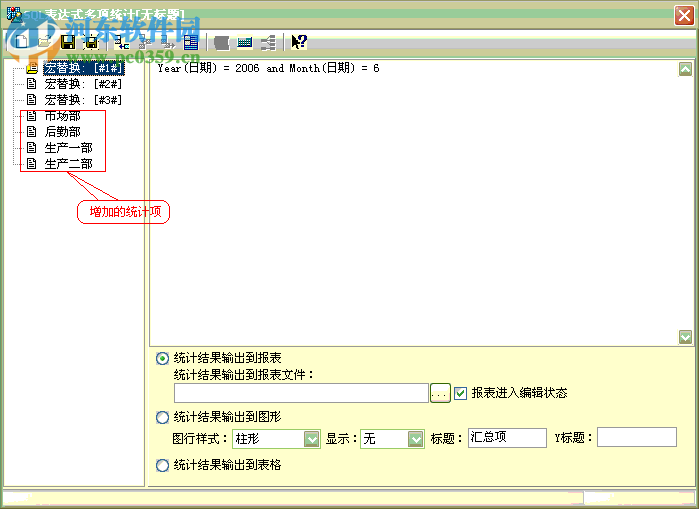Click the Open file toolbar icon
Image resolution: width=699 pixels, height=509 pixels.
[45, 42]
